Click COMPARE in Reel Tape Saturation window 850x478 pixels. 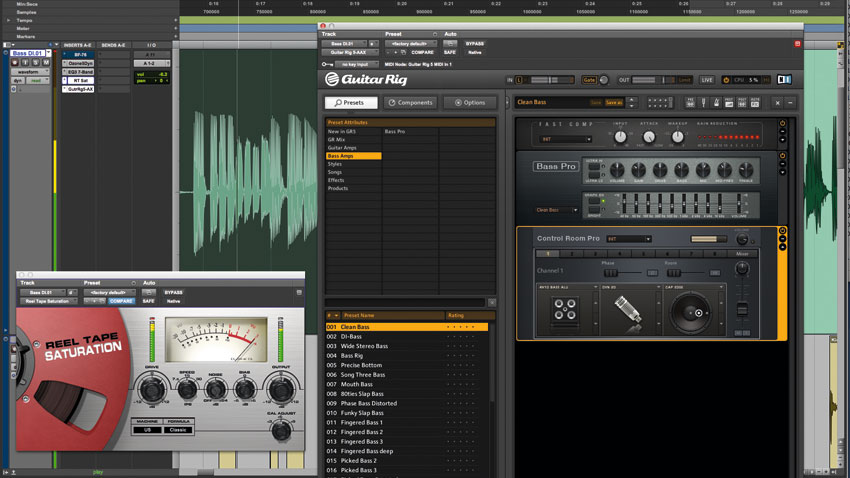coord(121,301)
